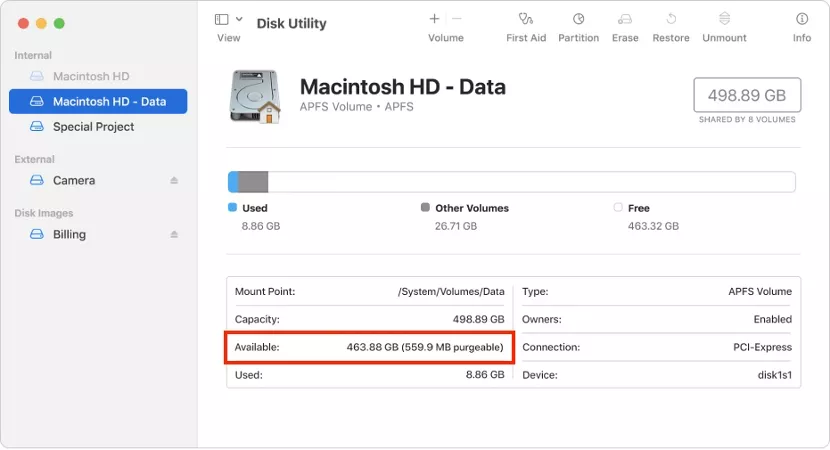Click the Erase drive icon

tap(625, 19)
